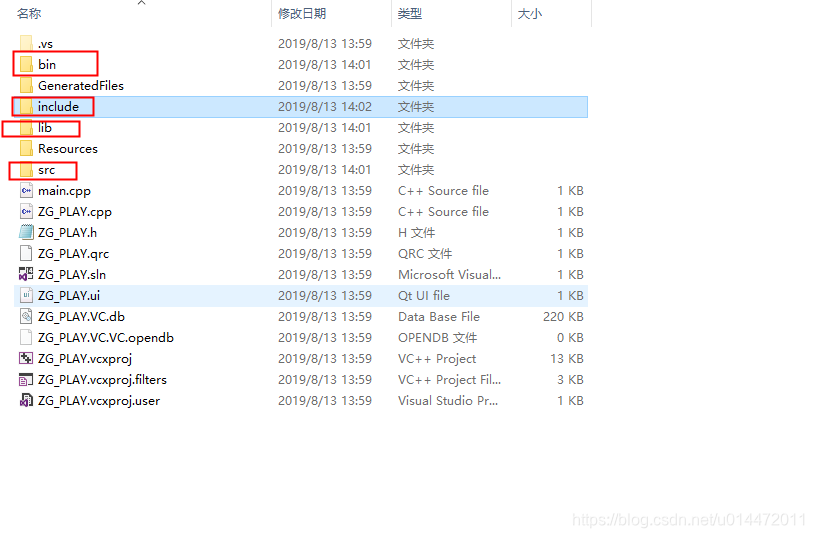Click the ZG_PLAY.cpp file icon
Viewport: 814px width, 538px height.
pyautogui.click(x=26, y=211)
